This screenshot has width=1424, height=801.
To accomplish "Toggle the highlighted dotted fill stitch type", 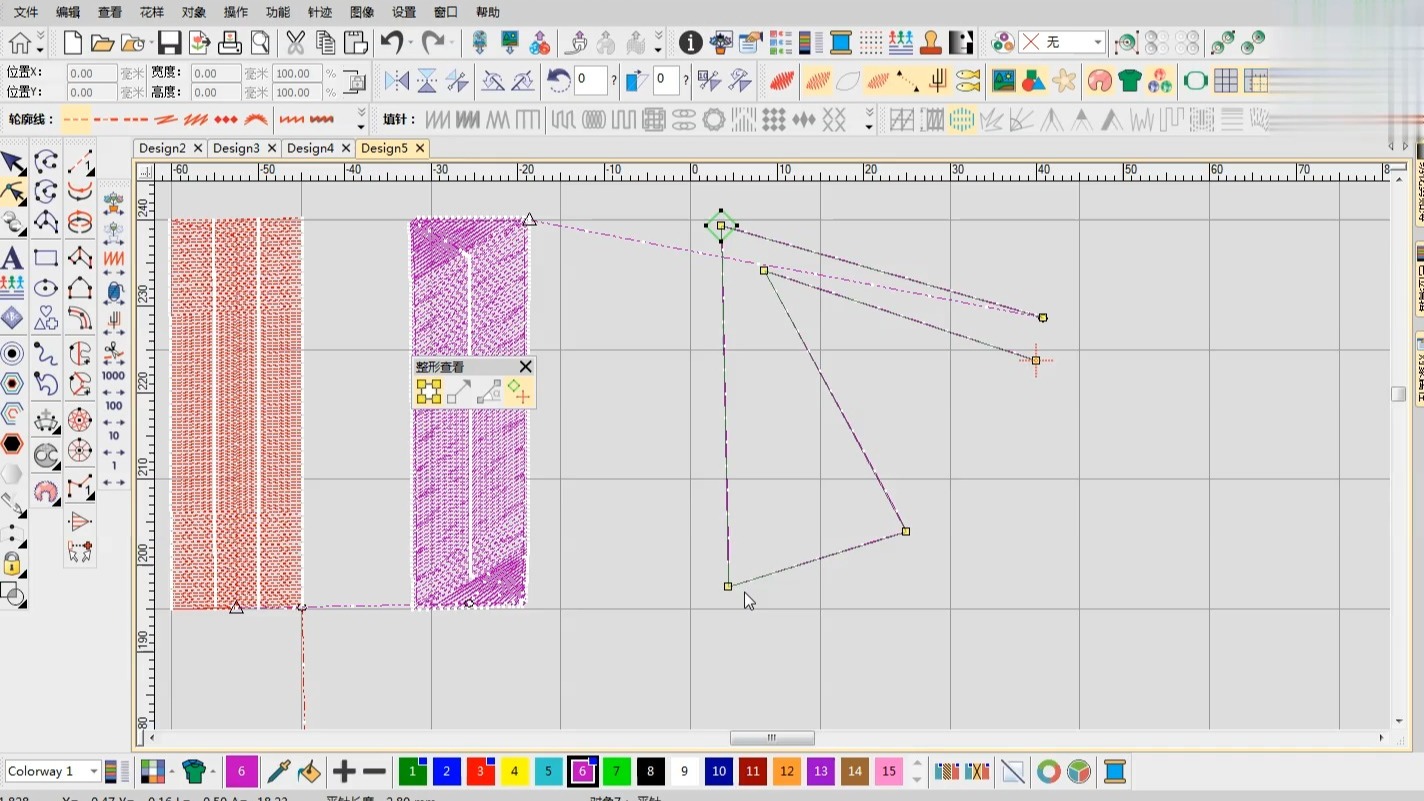I will [x=961, y=120].
